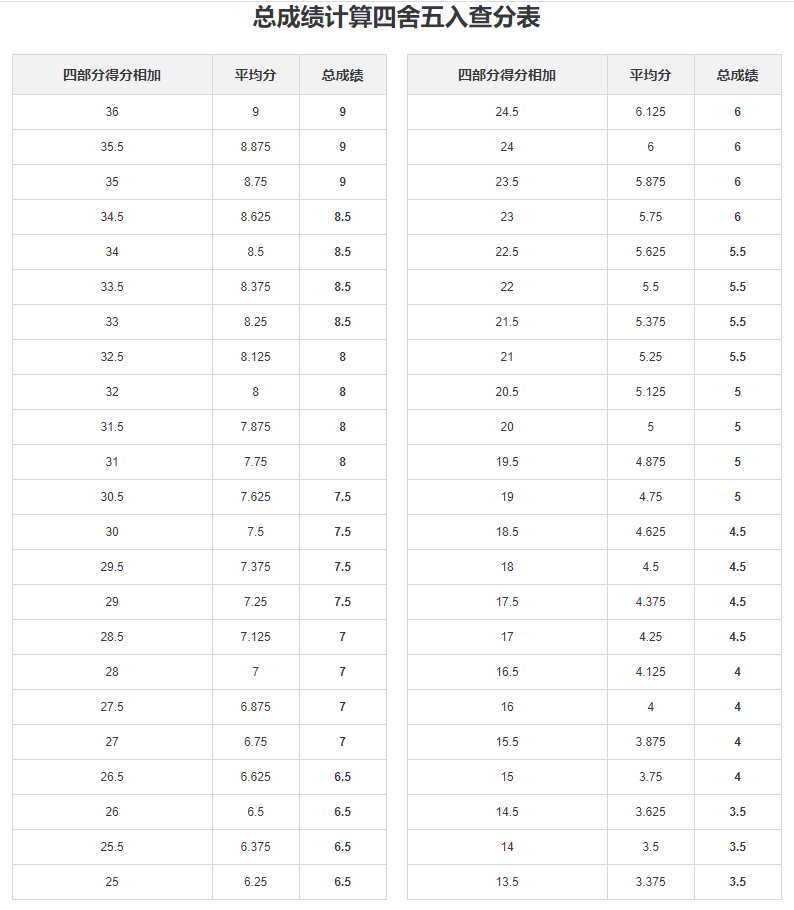Select the sum cell 27.5
794x910 pixels.
click(112, 707)
